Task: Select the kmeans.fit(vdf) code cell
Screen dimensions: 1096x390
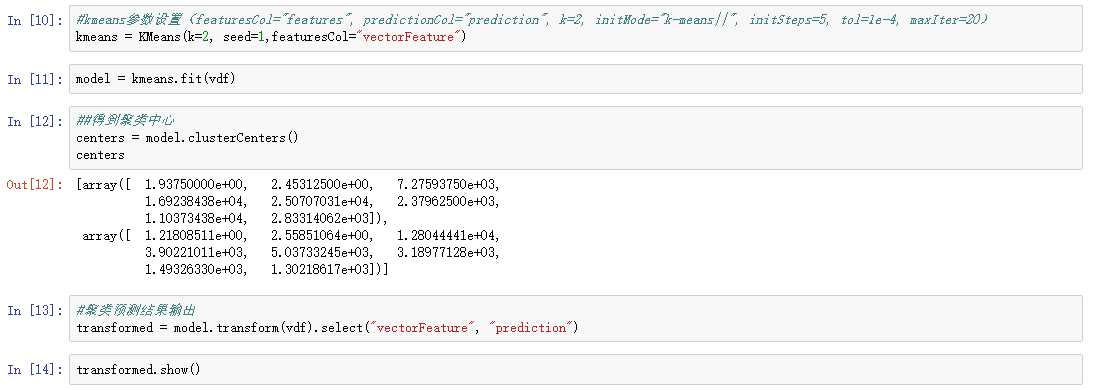Action: [x=575, y=79]
